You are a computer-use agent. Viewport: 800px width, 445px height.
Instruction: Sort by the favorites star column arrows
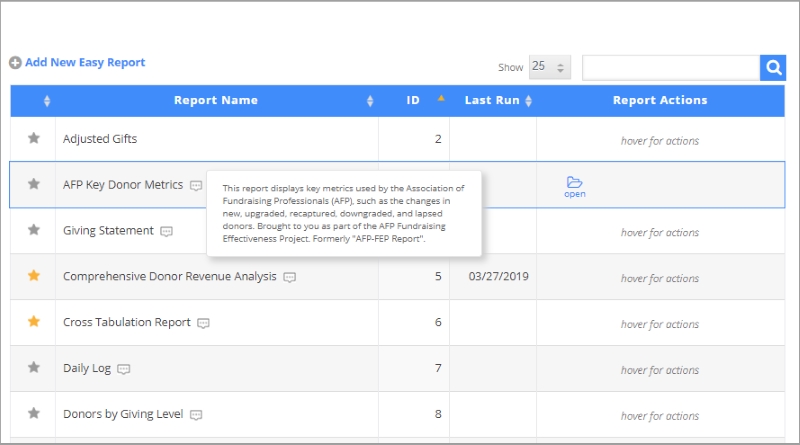pos(47,101)
